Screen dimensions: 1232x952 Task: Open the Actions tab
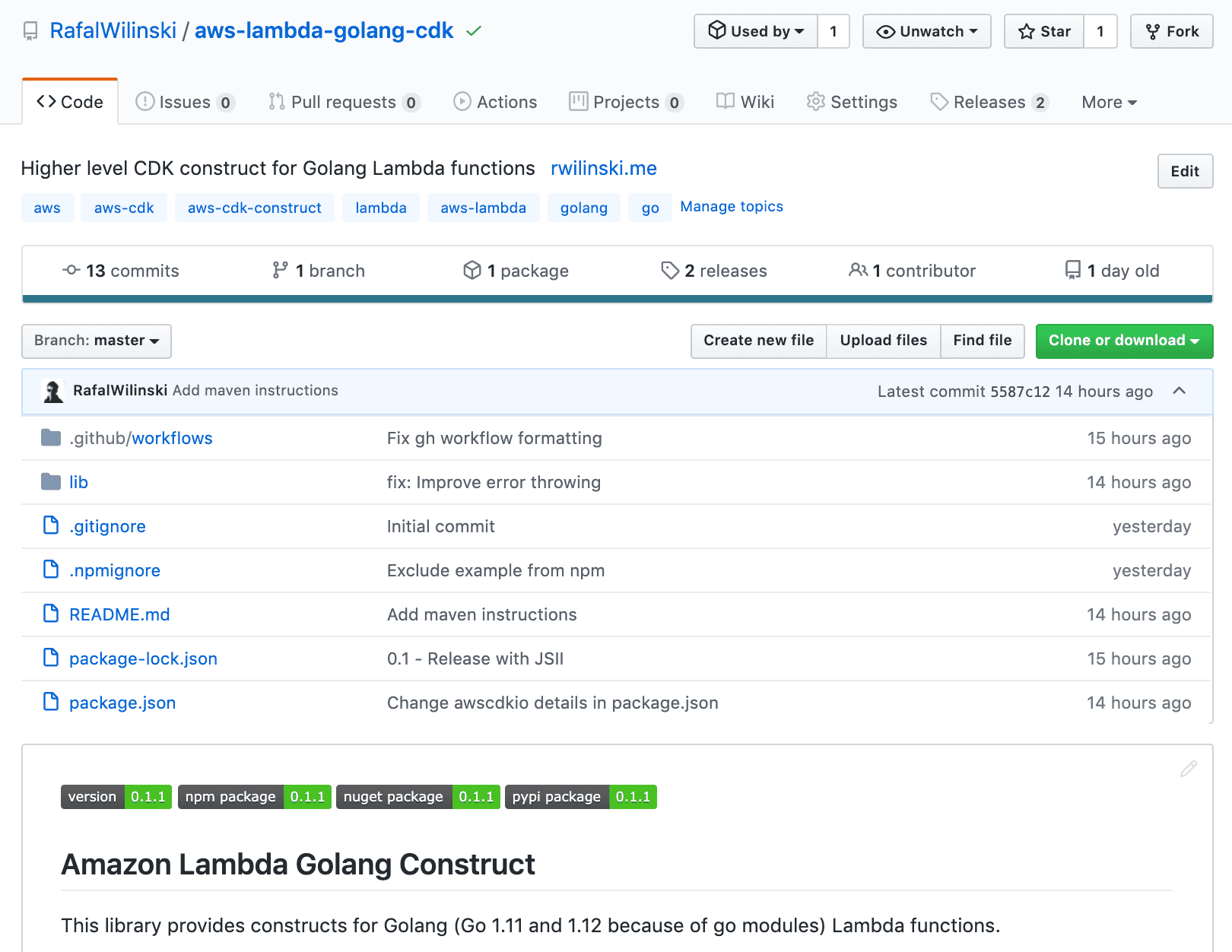tap(495, 102)
